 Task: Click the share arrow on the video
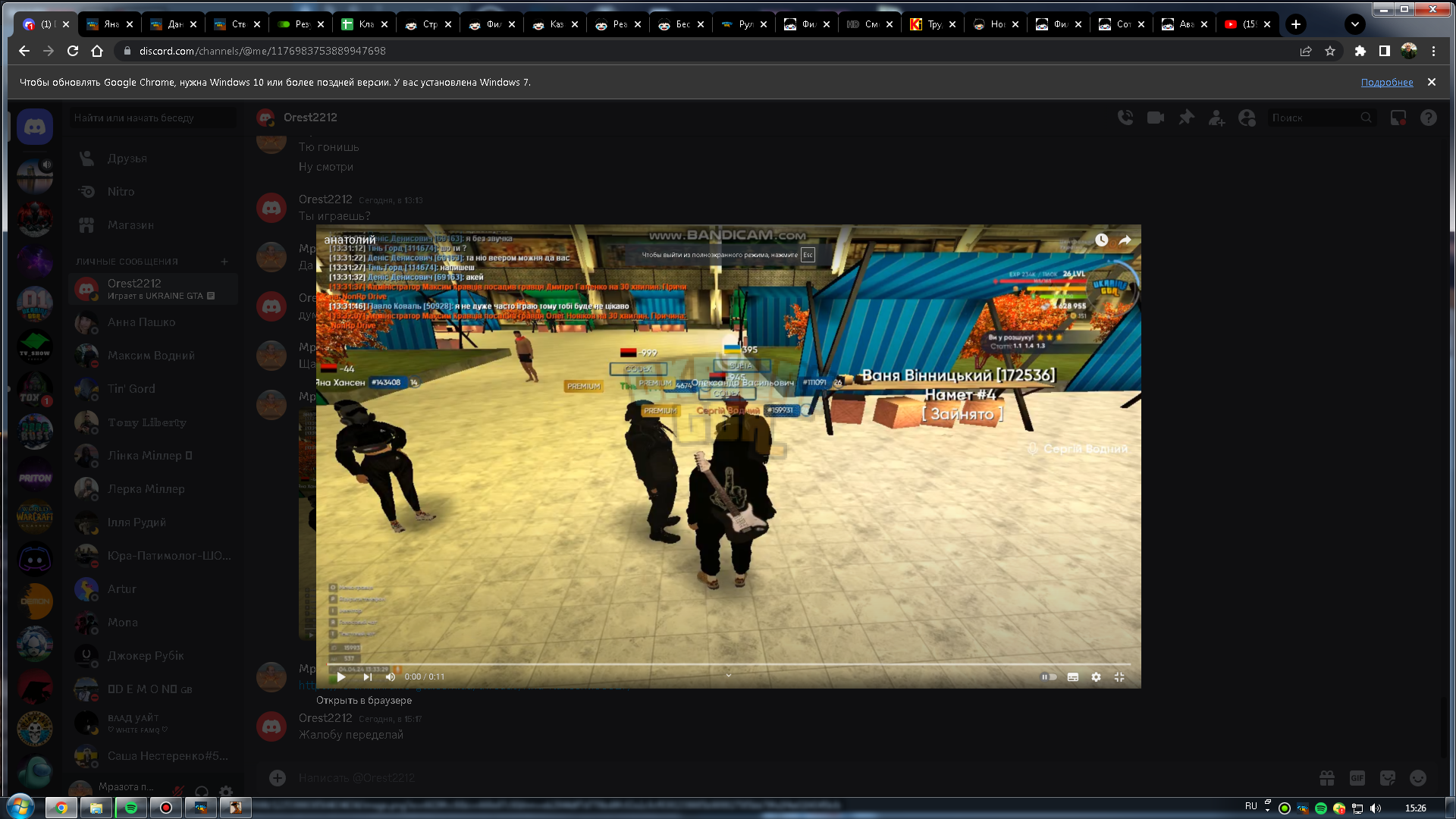tap(1125, 240)
